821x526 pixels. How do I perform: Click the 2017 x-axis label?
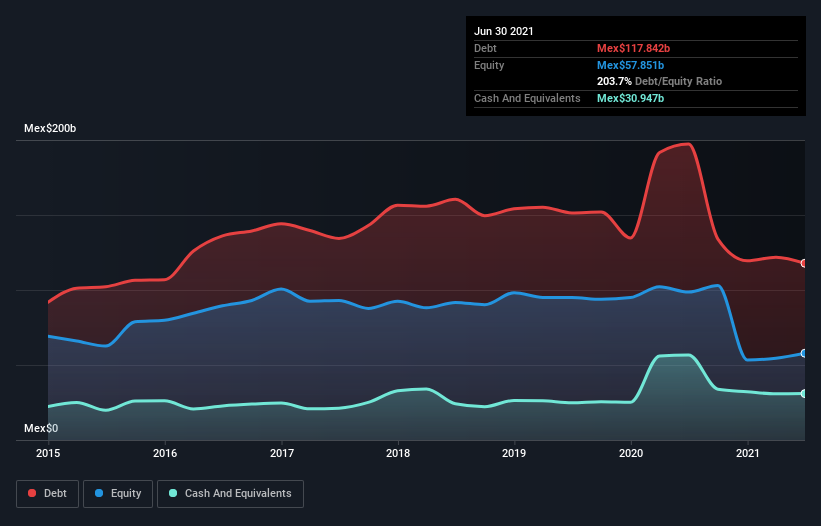pos(282,453)
